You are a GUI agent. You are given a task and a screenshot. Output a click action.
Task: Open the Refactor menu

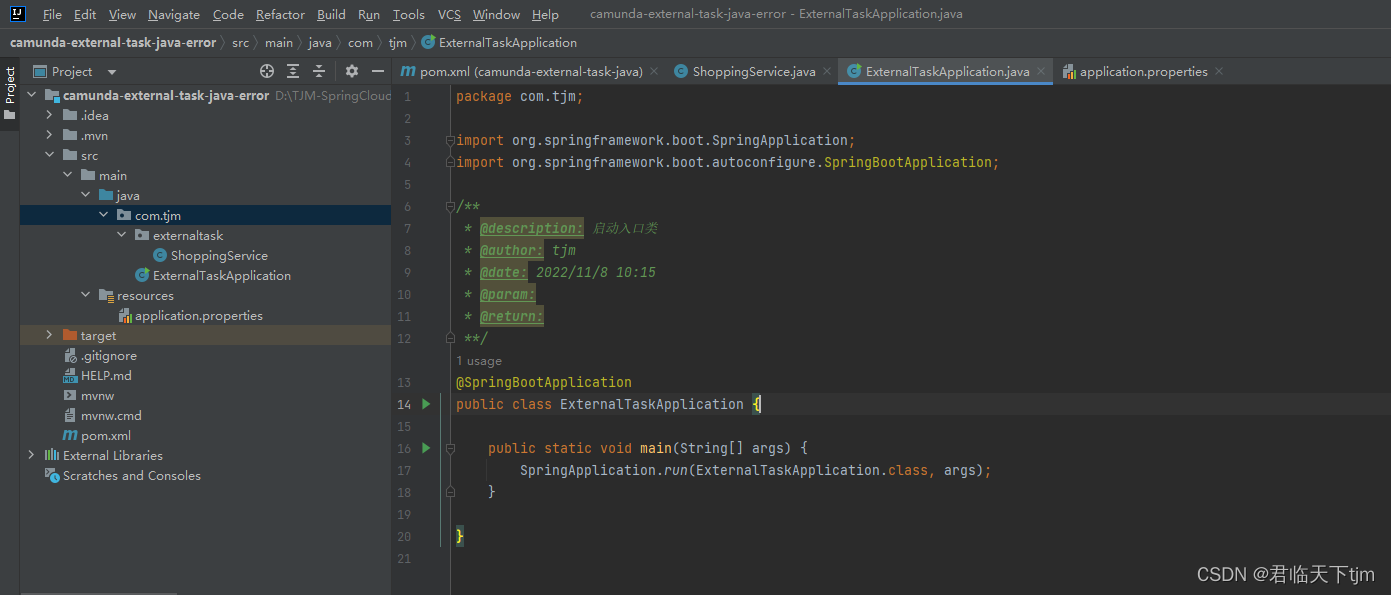coord(280,14)
